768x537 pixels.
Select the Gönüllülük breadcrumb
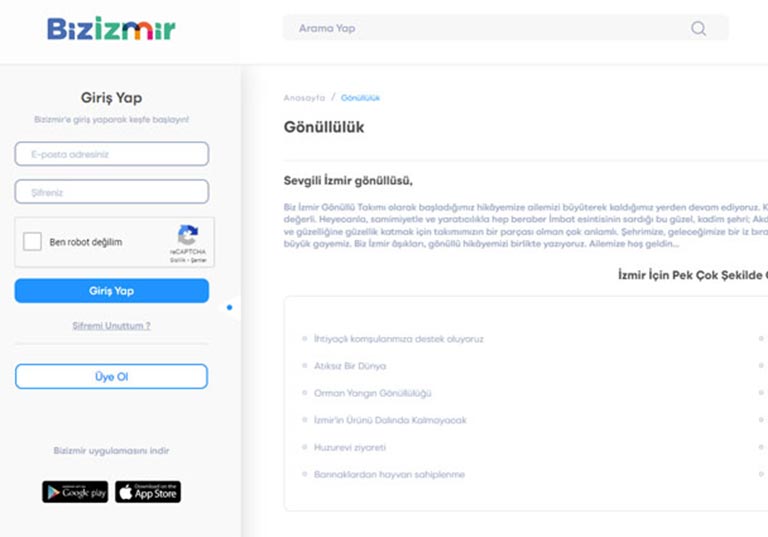pyautogui.click(x=360, y=98)
